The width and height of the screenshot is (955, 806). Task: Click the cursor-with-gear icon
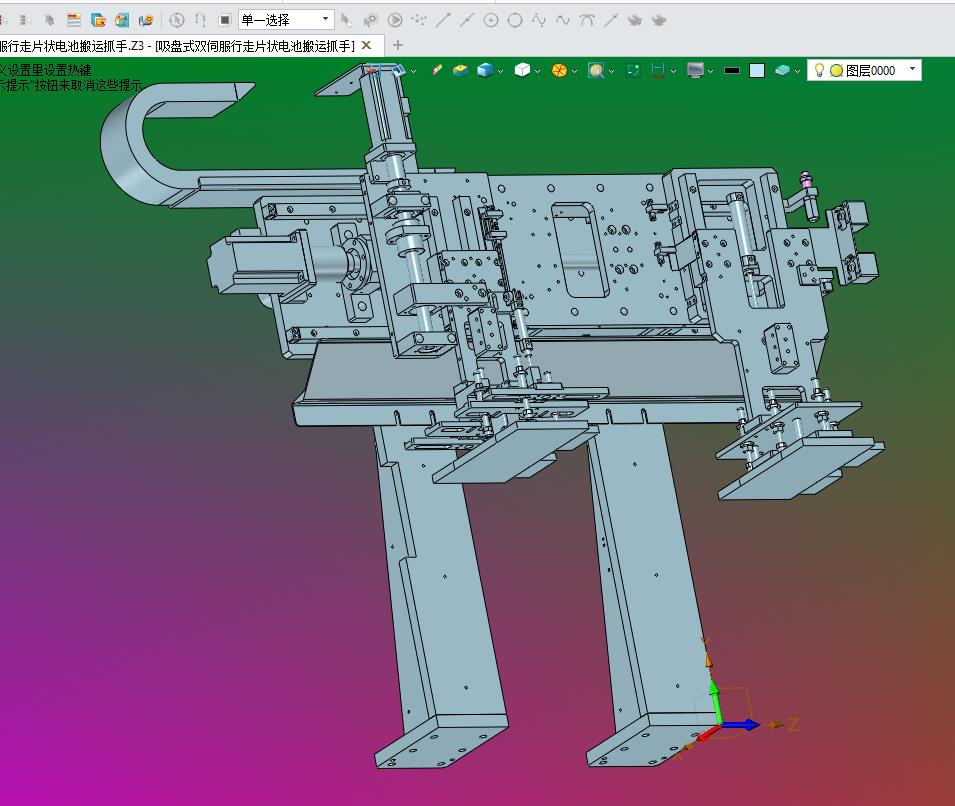click(370, 20)
